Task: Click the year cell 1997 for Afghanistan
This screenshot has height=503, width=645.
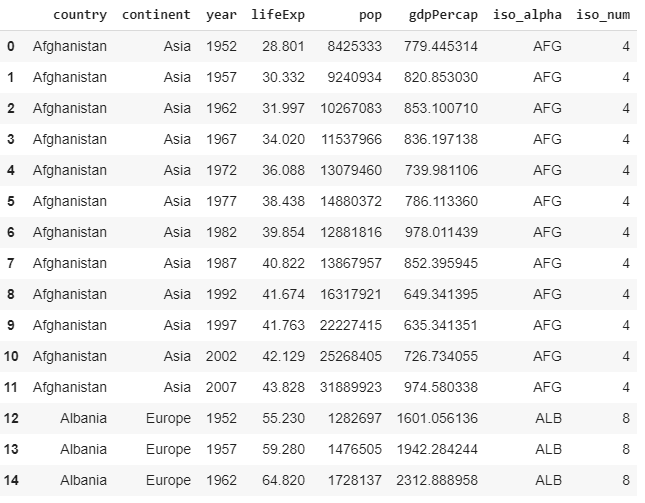Action: pos(222,325)
